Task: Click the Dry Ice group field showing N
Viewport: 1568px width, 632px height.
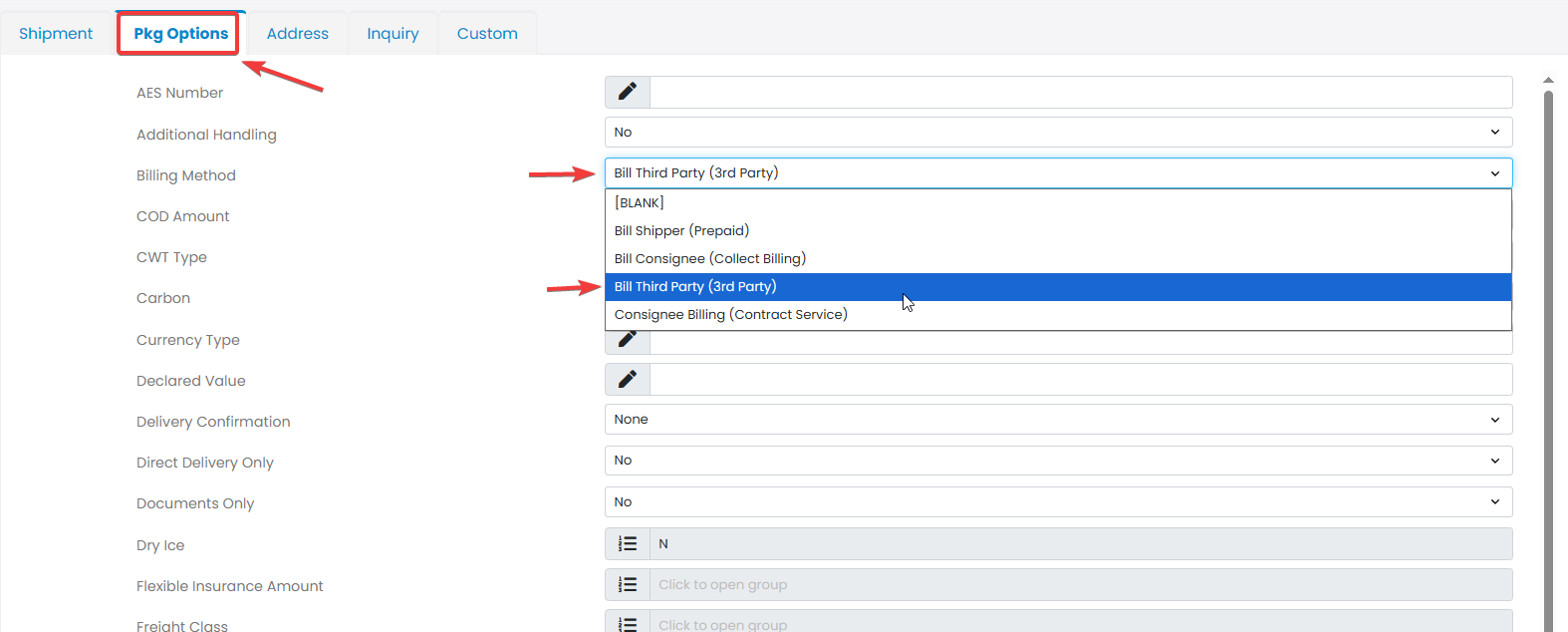Action: [1081, 543]
